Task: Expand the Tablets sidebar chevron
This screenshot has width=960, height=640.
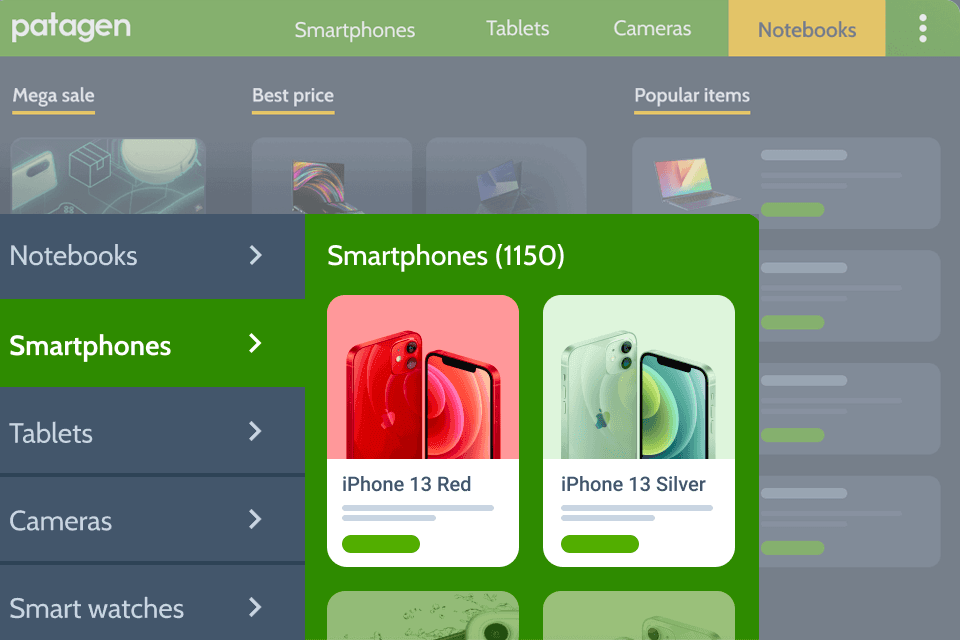Action: (x=255, y=431)
